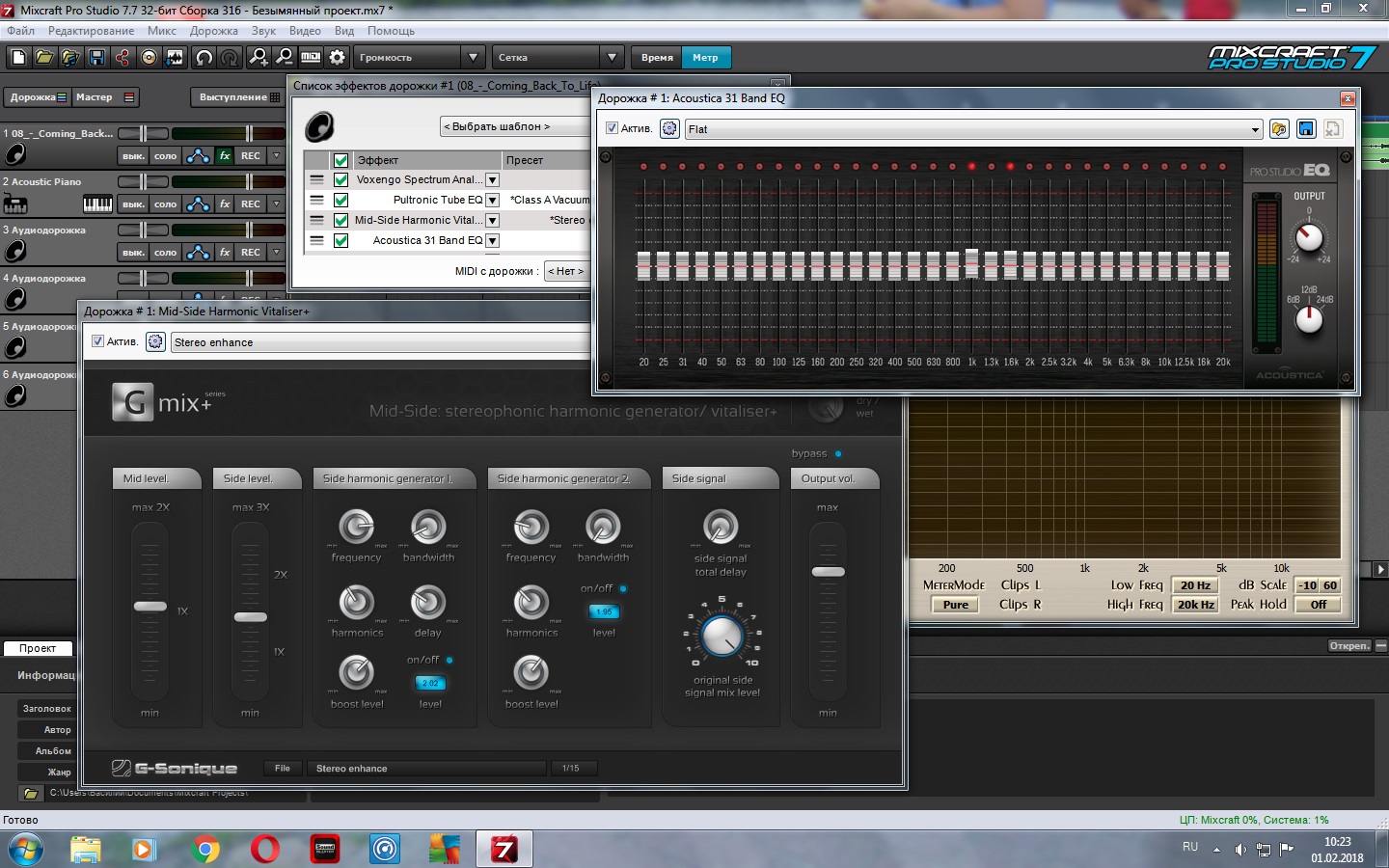Viewport: 1389px width, 868px height.
Task: Click the OUTPUT knob in Acoustica EQ
Action: (x=1309, y=237)
